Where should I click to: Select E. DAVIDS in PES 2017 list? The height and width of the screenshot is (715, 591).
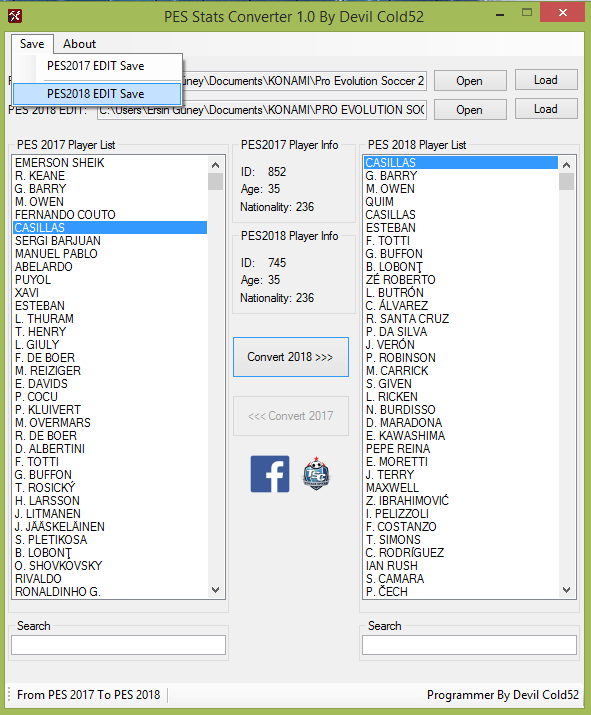click(x=110, y=383)
